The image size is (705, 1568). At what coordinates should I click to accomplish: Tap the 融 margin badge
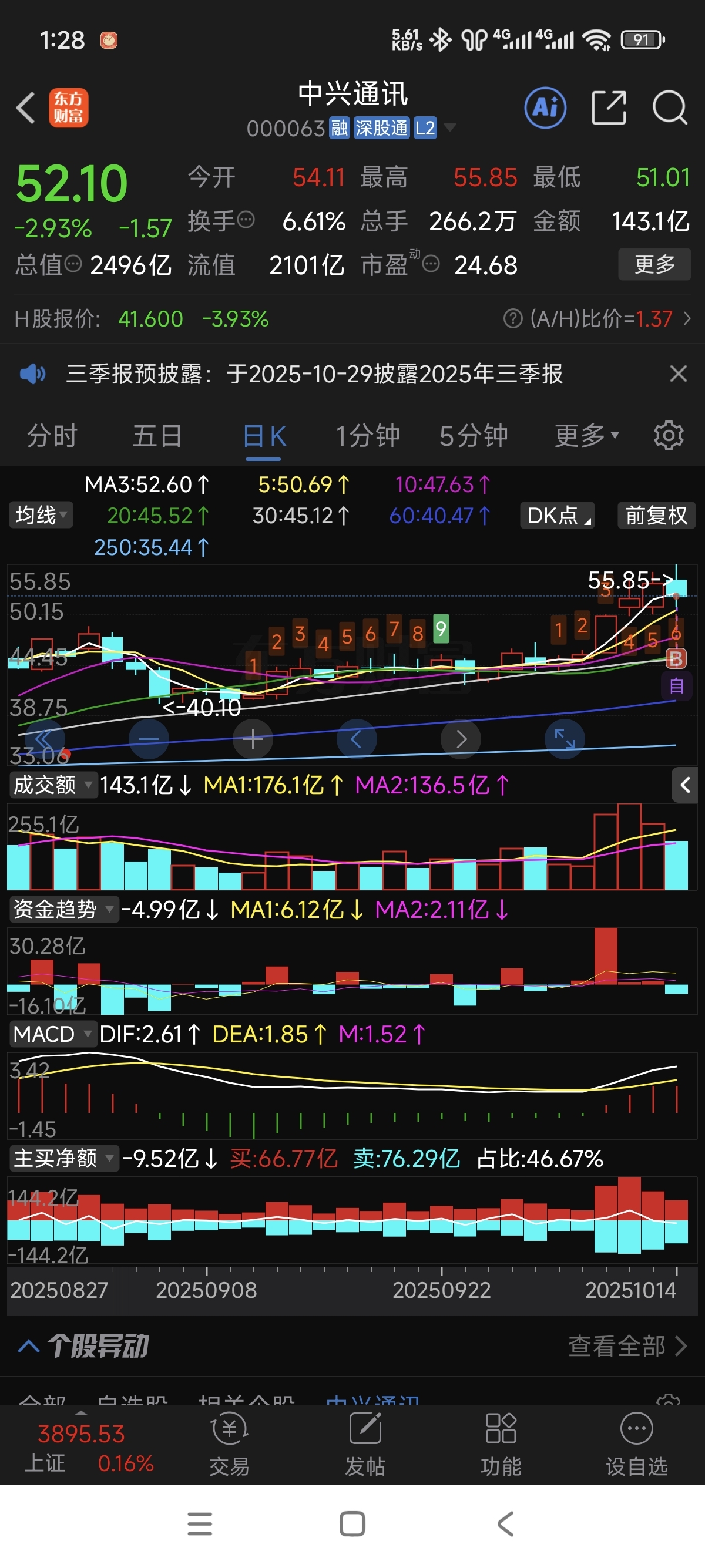pyautogui.click(x=339, y=128)
